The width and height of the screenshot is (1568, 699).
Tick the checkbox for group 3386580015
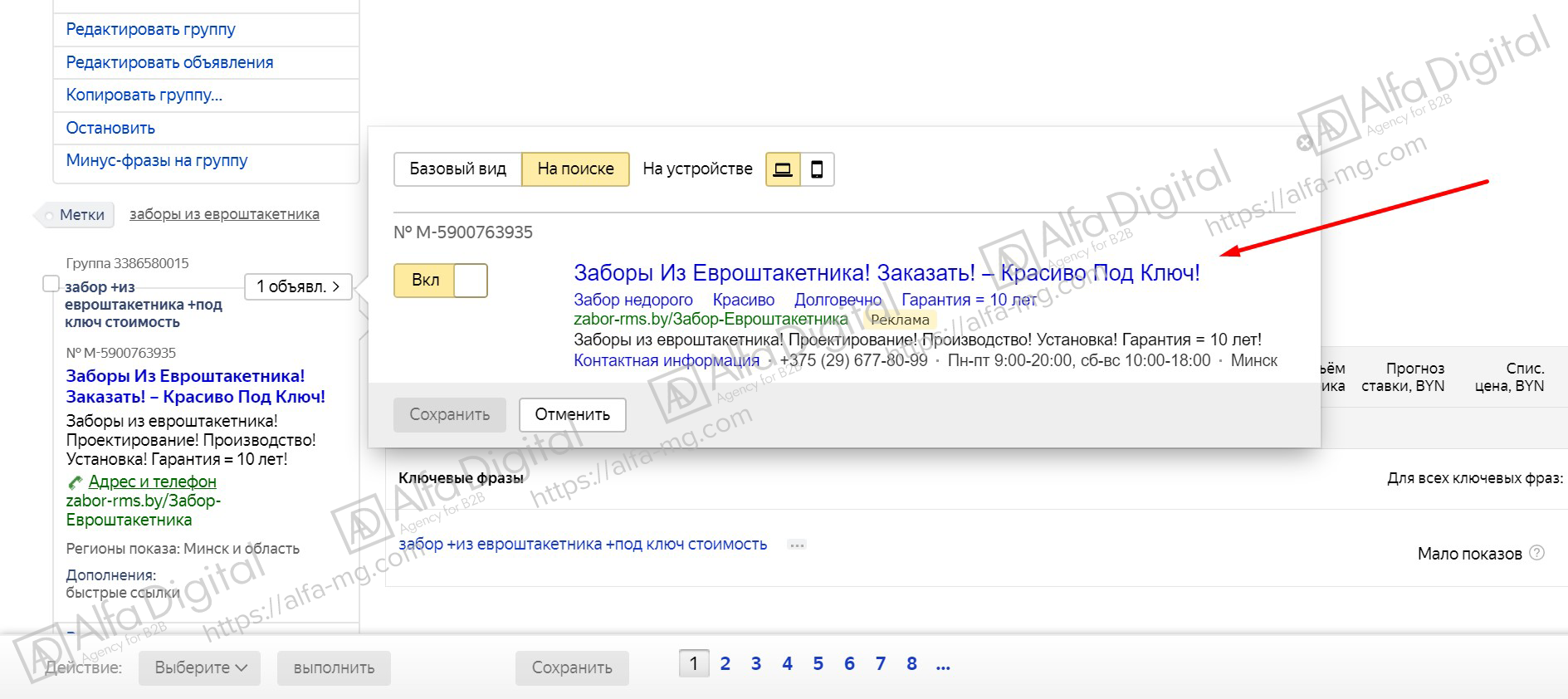pos(51,284)
